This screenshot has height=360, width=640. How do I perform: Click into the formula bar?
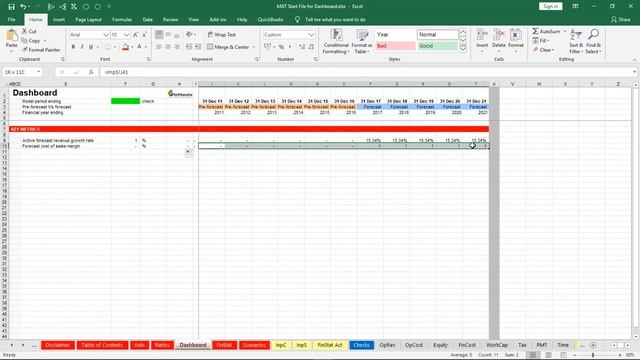tap(365, 72)
